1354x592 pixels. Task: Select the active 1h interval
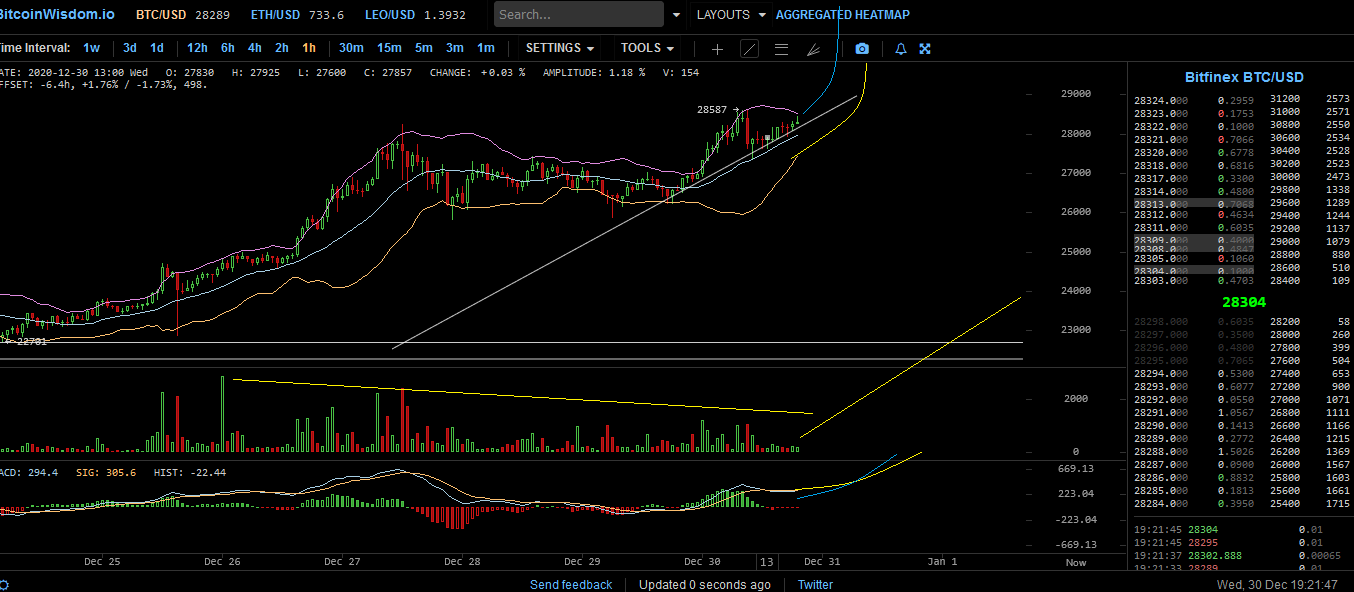click(309, 48)
